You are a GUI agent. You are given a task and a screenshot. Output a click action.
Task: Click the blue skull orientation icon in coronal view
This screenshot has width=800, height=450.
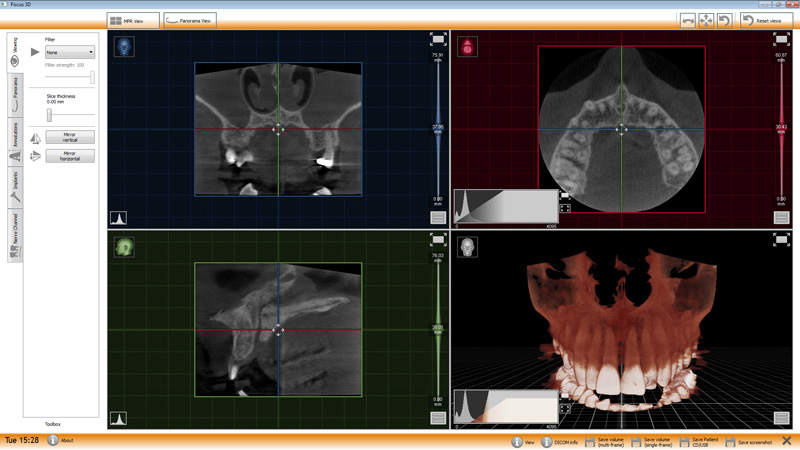(x=124, y=46)
